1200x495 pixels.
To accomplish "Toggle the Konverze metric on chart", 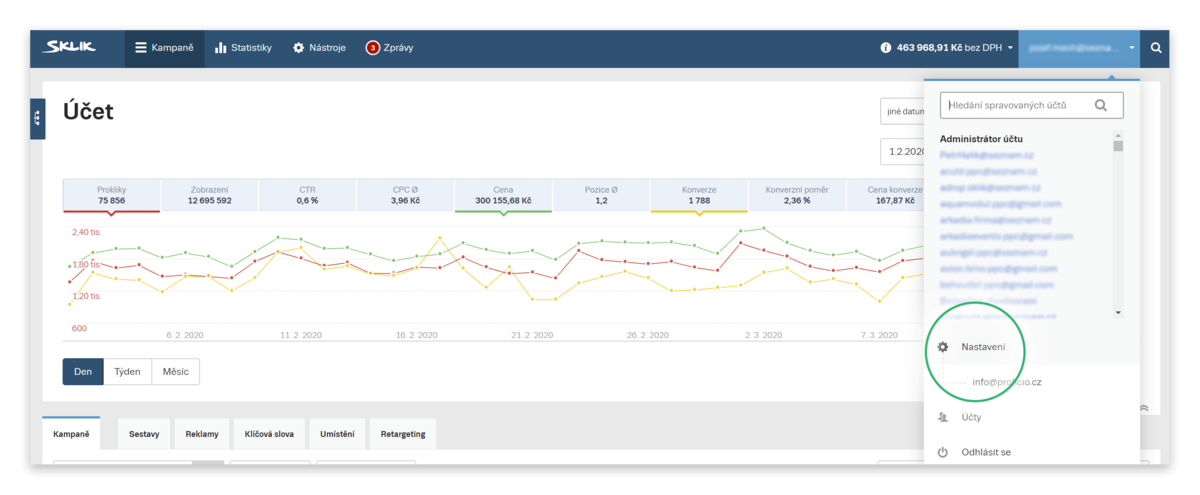I will (699, 194).
